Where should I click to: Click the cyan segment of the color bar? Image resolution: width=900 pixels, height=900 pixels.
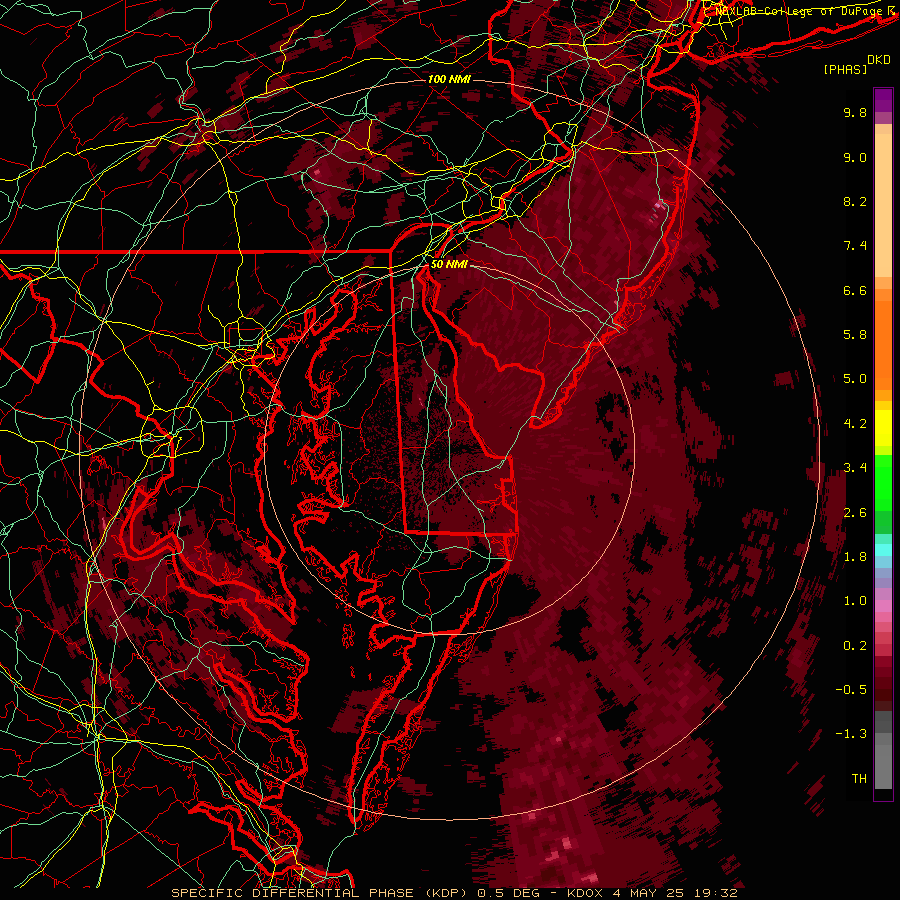883,550
